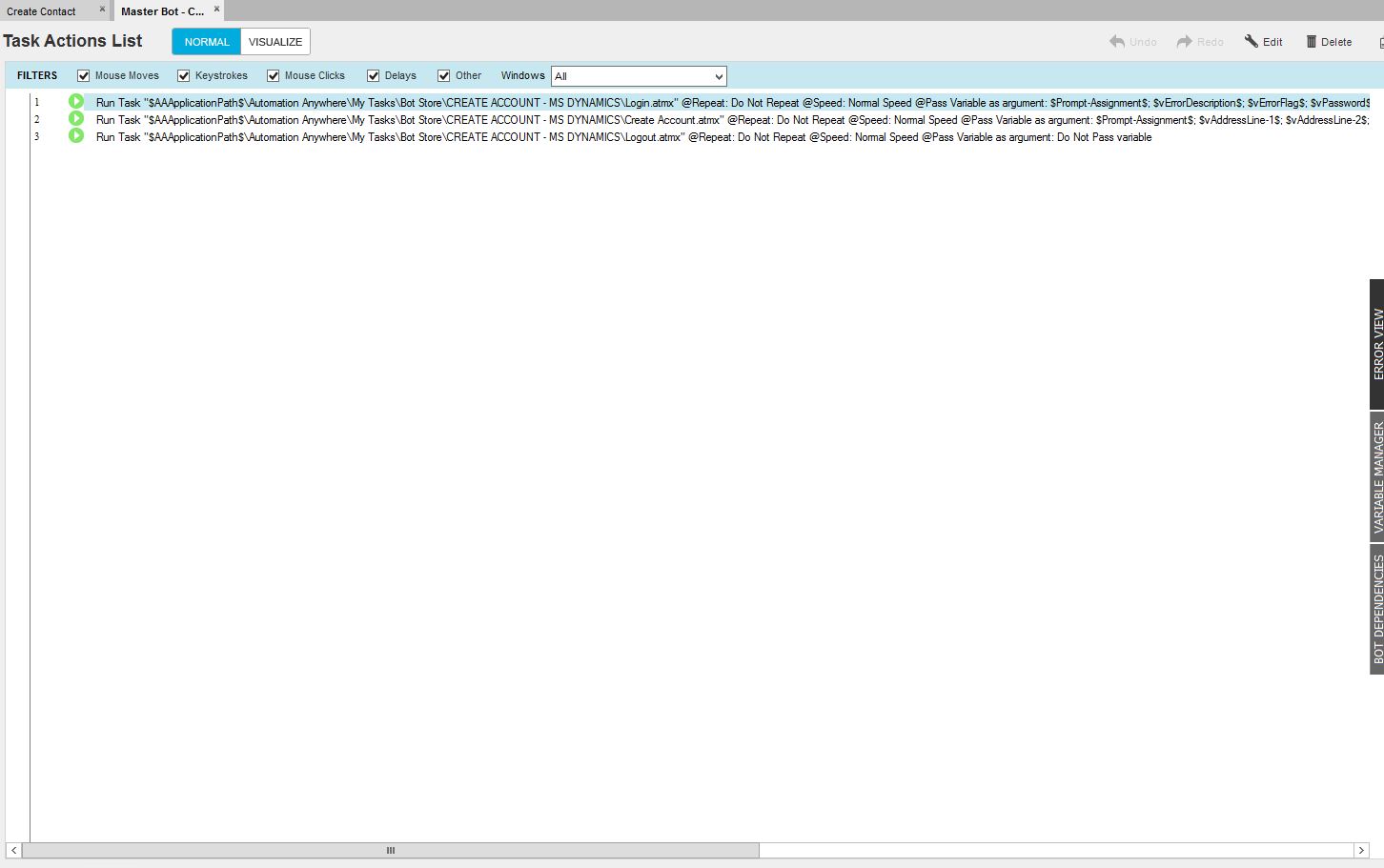The width and height of the screenshot is (1384, 868).
Task: Select the Run Task Create Account.atmx line
Action: point(732,120)
